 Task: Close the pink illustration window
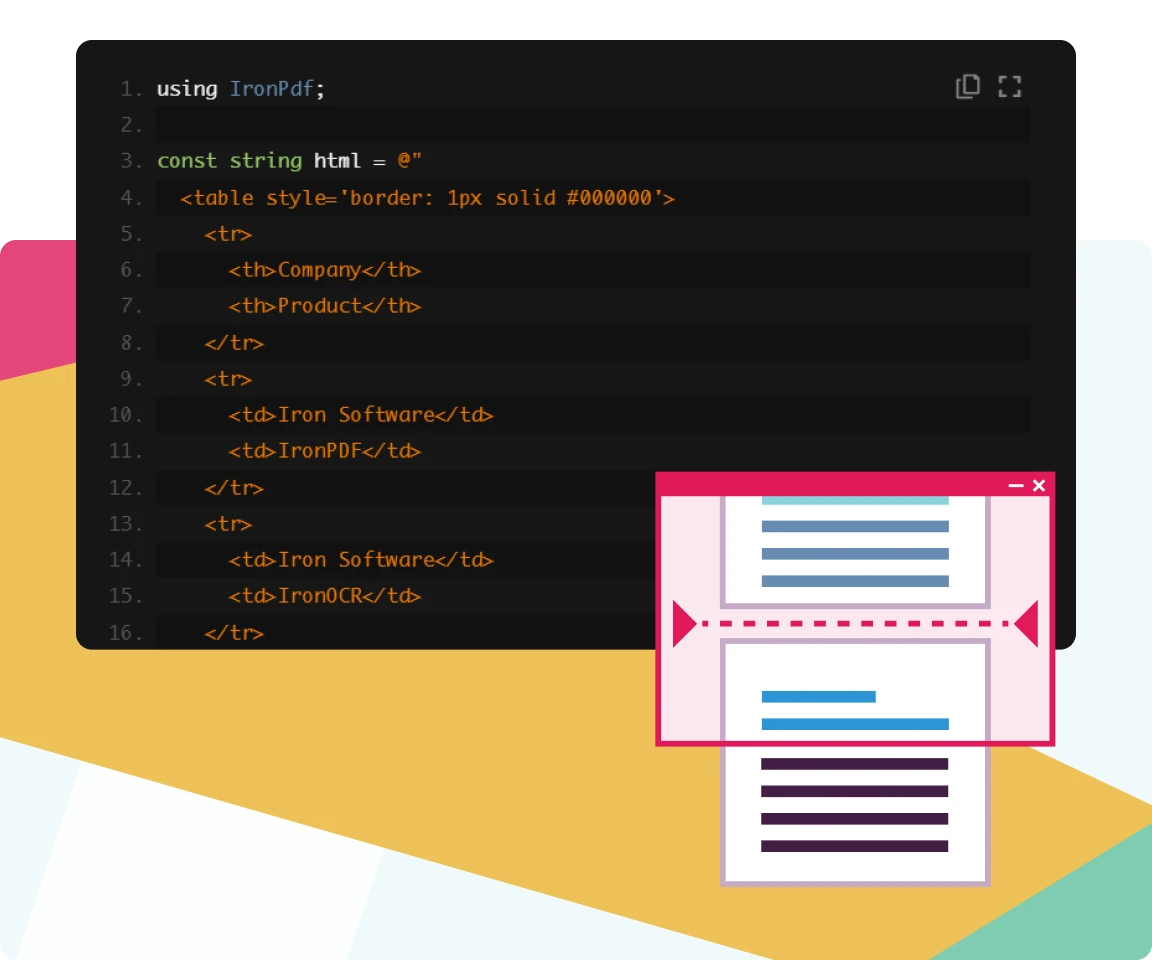pos(1039,486)
